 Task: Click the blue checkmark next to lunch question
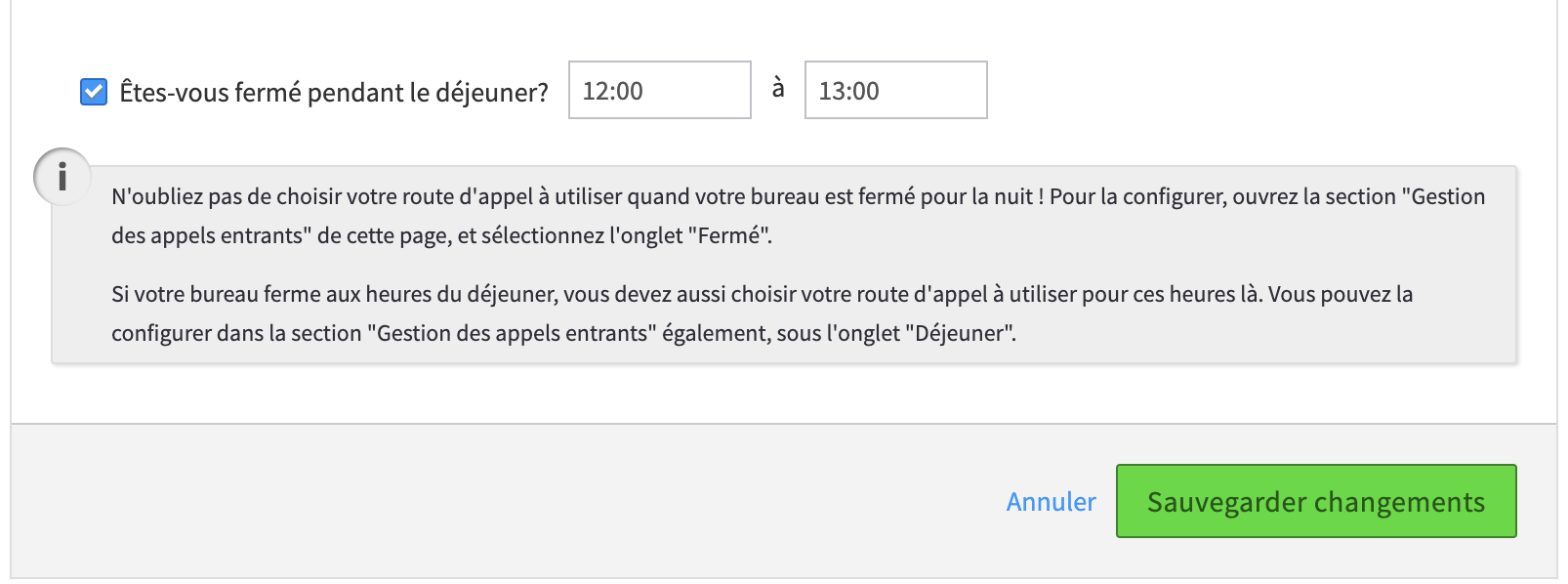[x=94, y=92]
